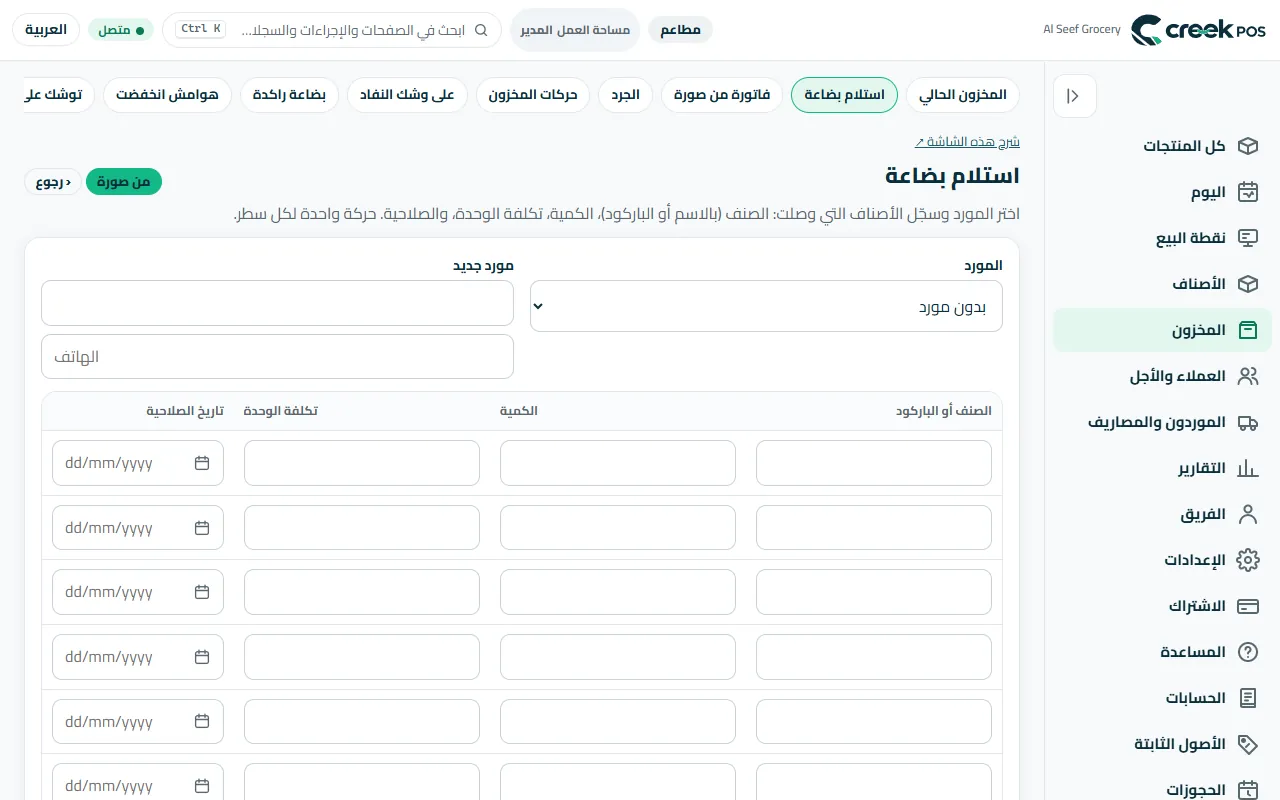Viewport: 1280px width, 800px height.
Task: Click مساحة العمل المدير button
Action: point(575,30)
